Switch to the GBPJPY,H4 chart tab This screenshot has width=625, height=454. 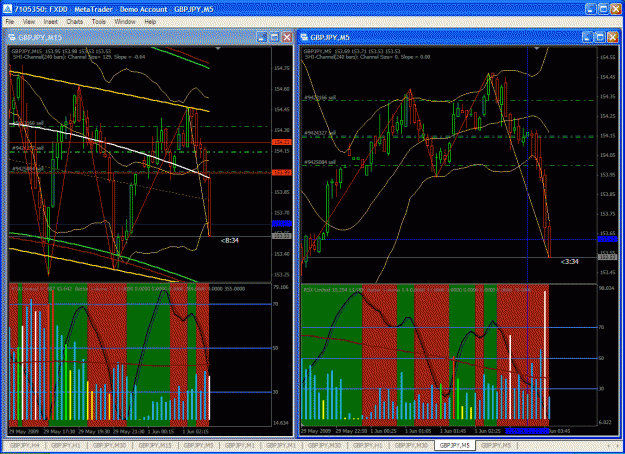tap(24, 445)
